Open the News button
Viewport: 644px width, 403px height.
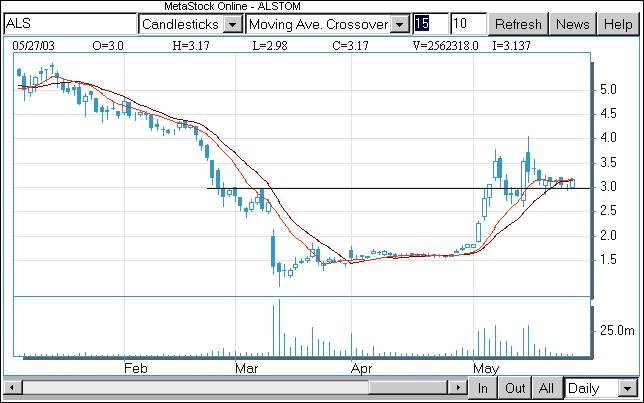(573, 24)
